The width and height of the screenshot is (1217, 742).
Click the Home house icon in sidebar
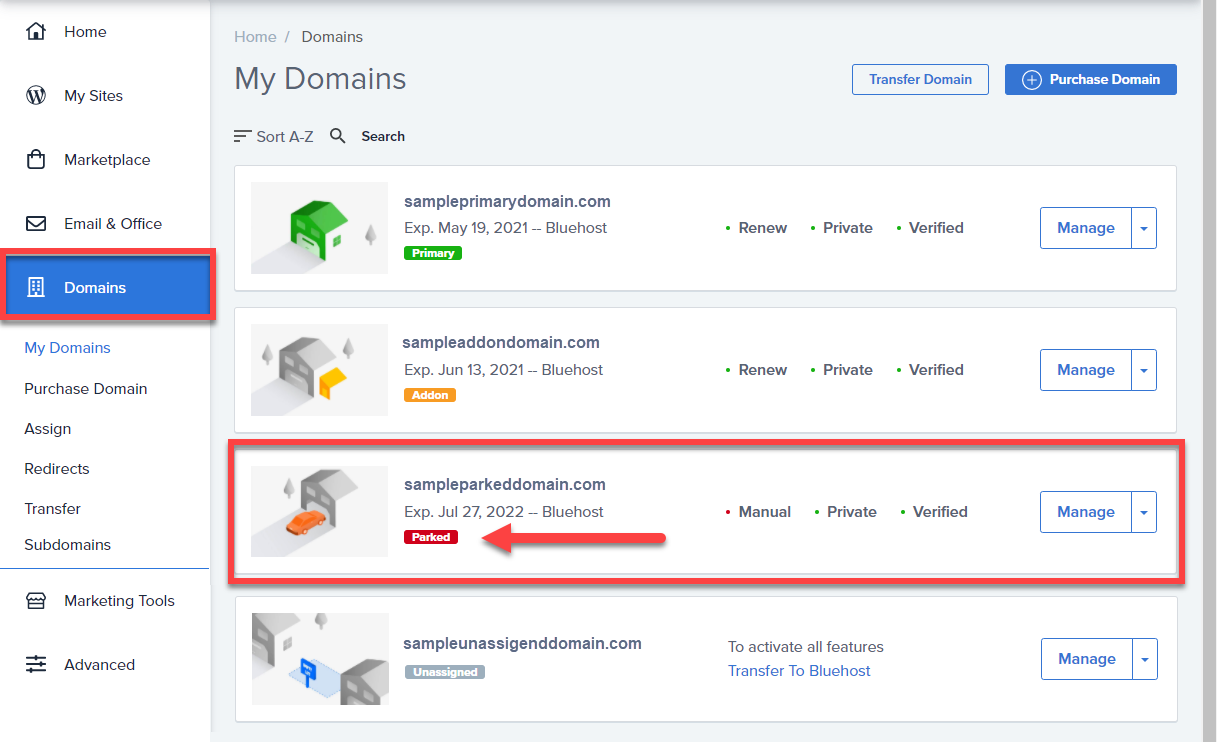(x=36, y=32)
